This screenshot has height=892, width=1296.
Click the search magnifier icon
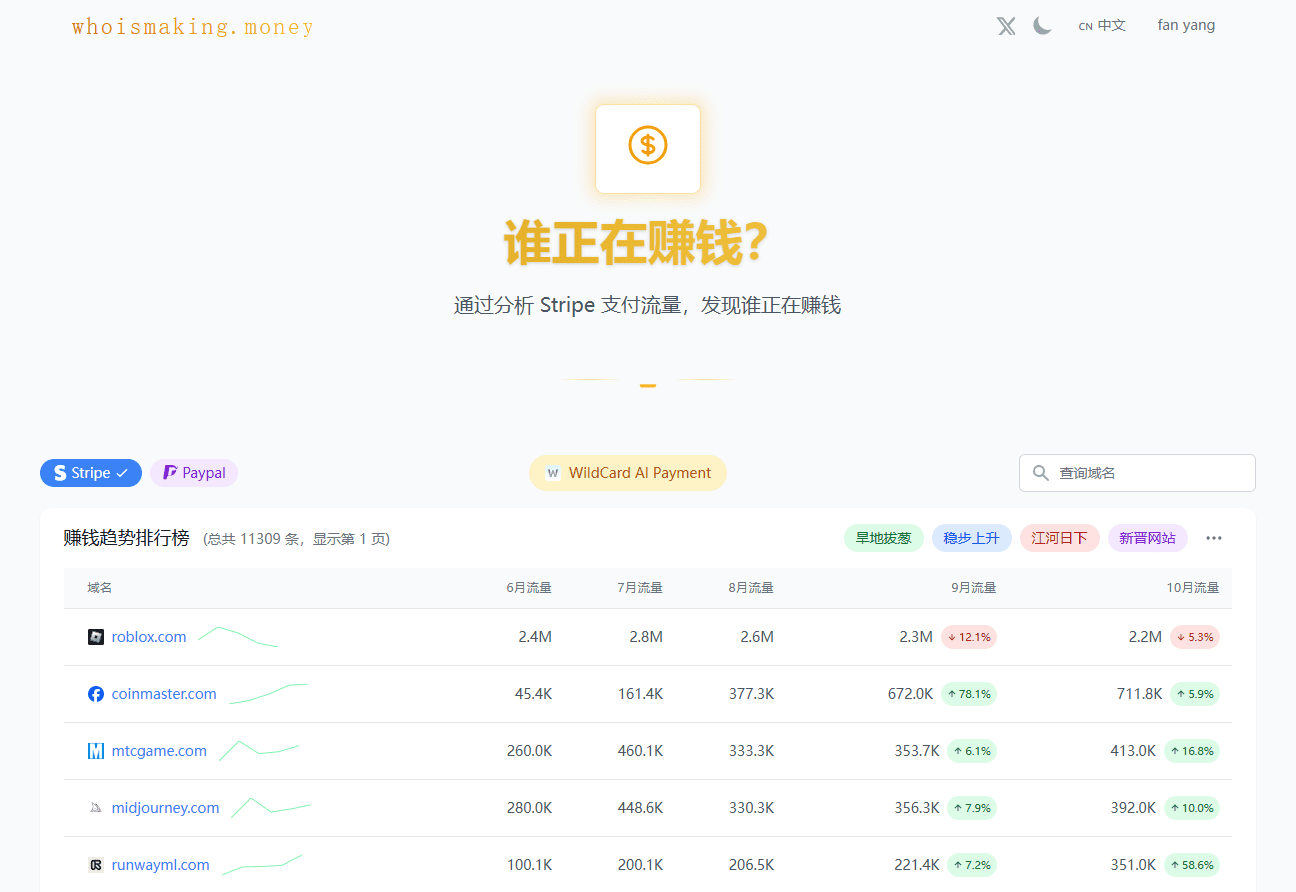click(x=1041, y=473)
